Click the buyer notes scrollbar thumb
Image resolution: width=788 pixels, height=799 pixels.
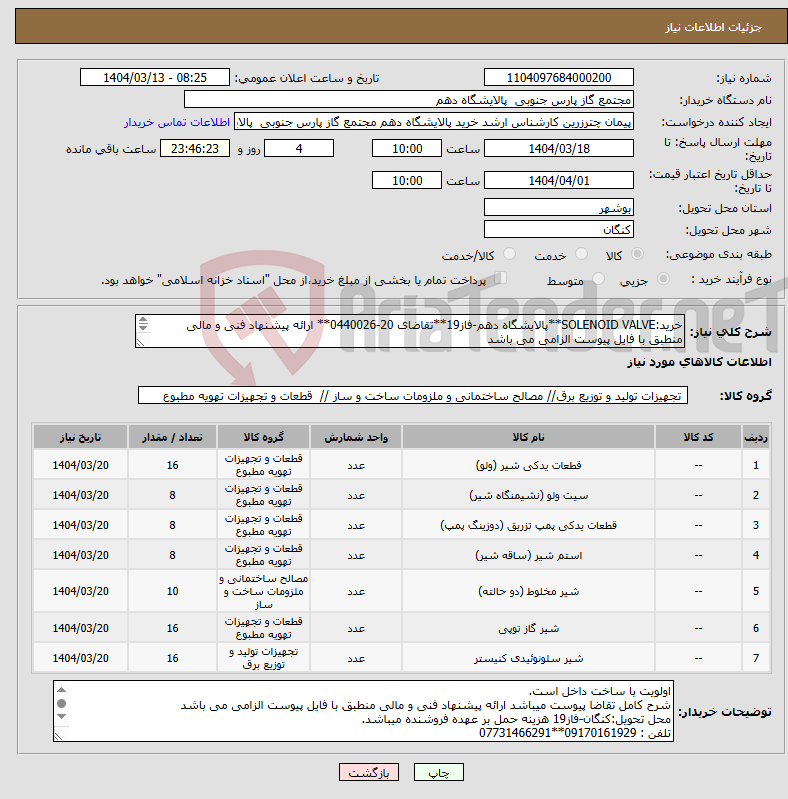[62, 704]
